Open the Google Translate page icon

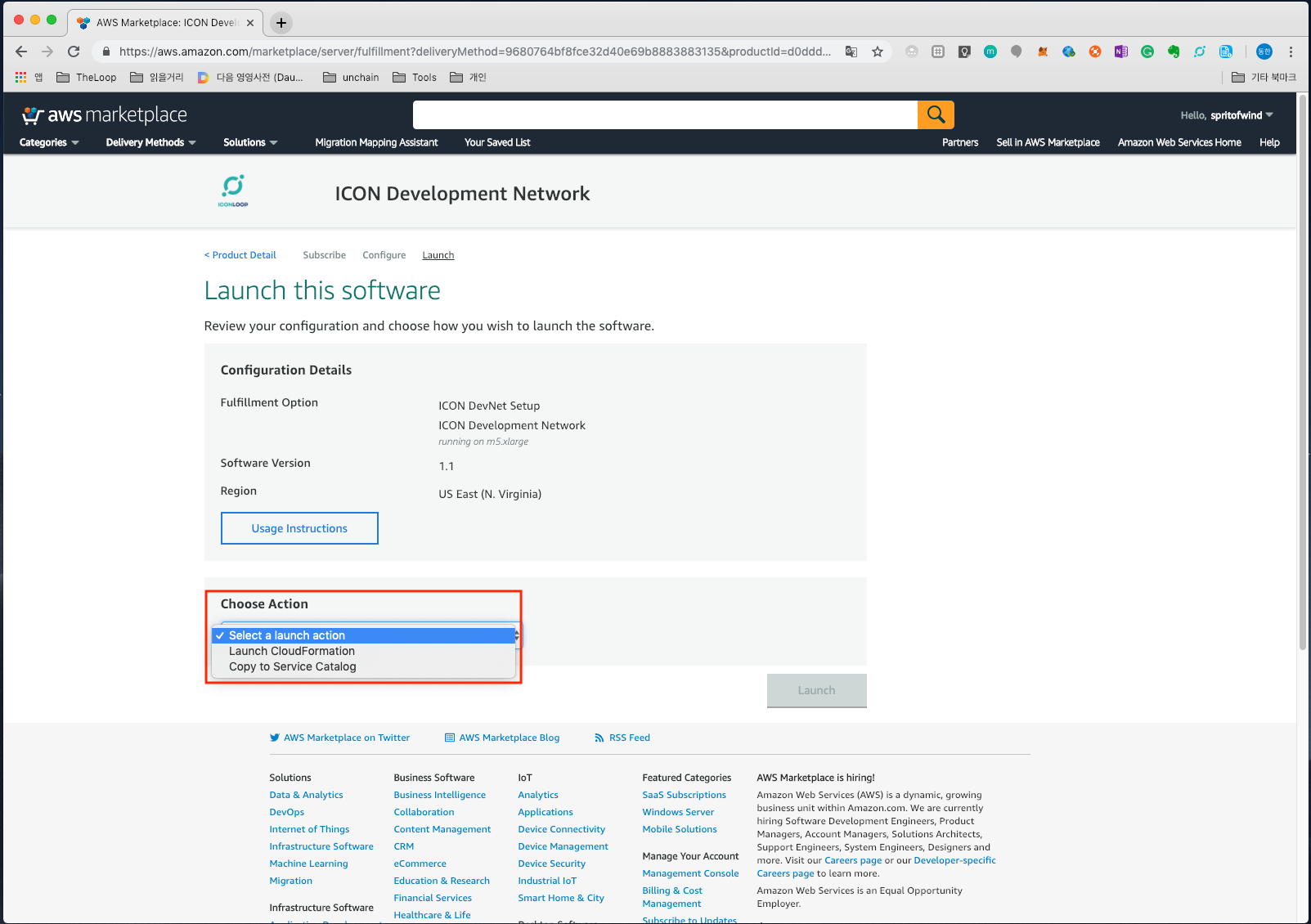pos(851,52)
